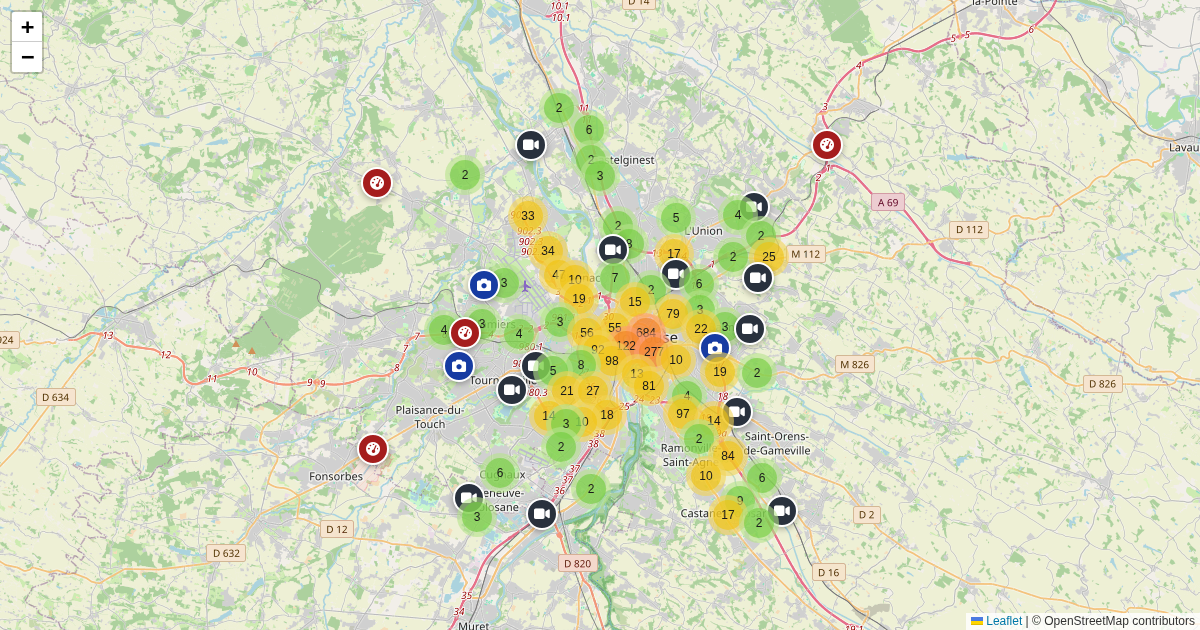1200x630 pixels.
Task: Expand the yellow cluster labeled 25
Action: click(769, 257)
